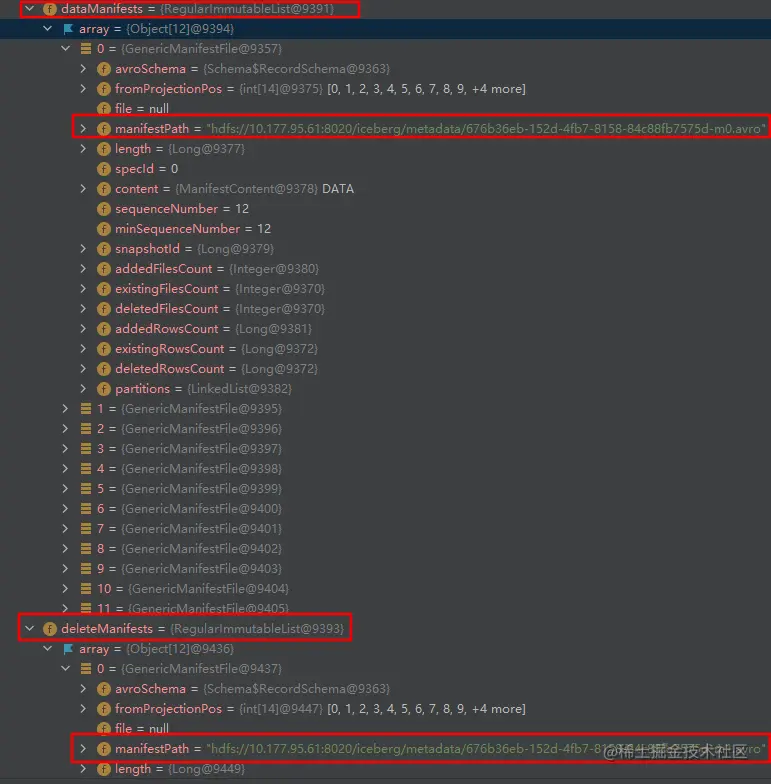771x784 pixels.
Task: Expand element 4 GenericManifestFile@9398
Action: point(65,468)
